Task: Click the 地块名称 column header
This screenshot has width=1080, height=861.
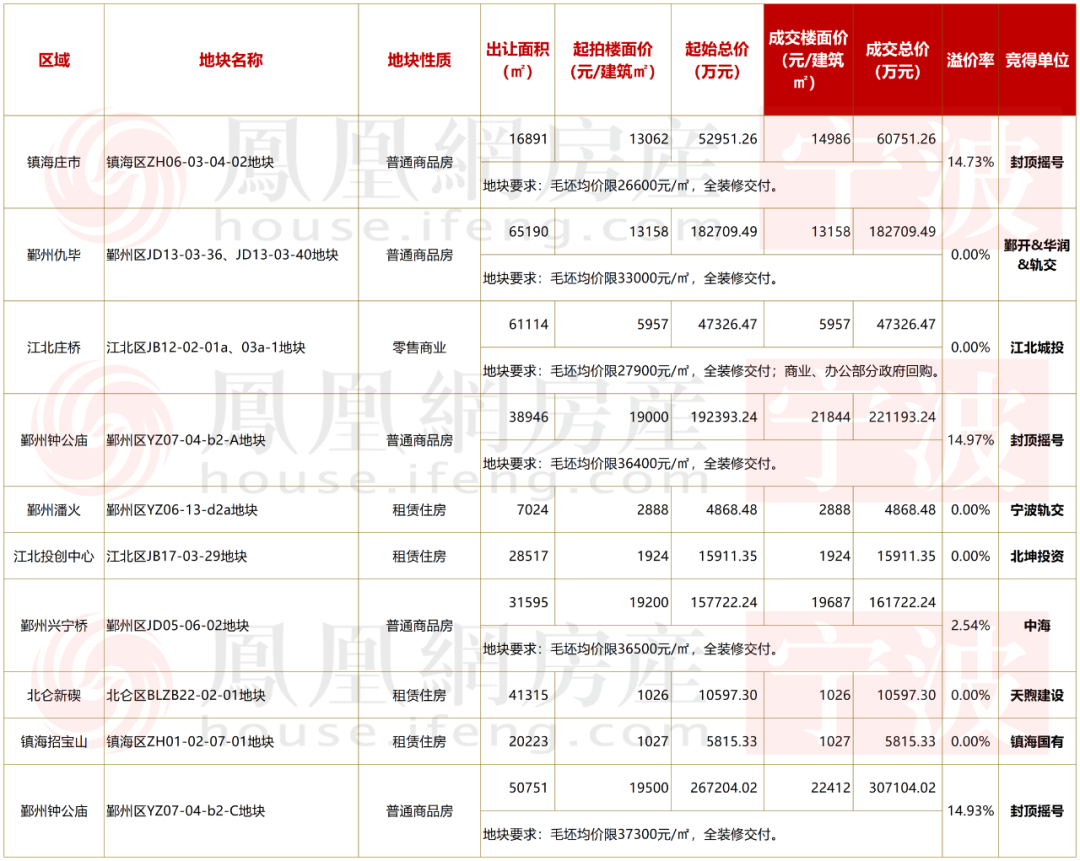Action: point(231,61)
